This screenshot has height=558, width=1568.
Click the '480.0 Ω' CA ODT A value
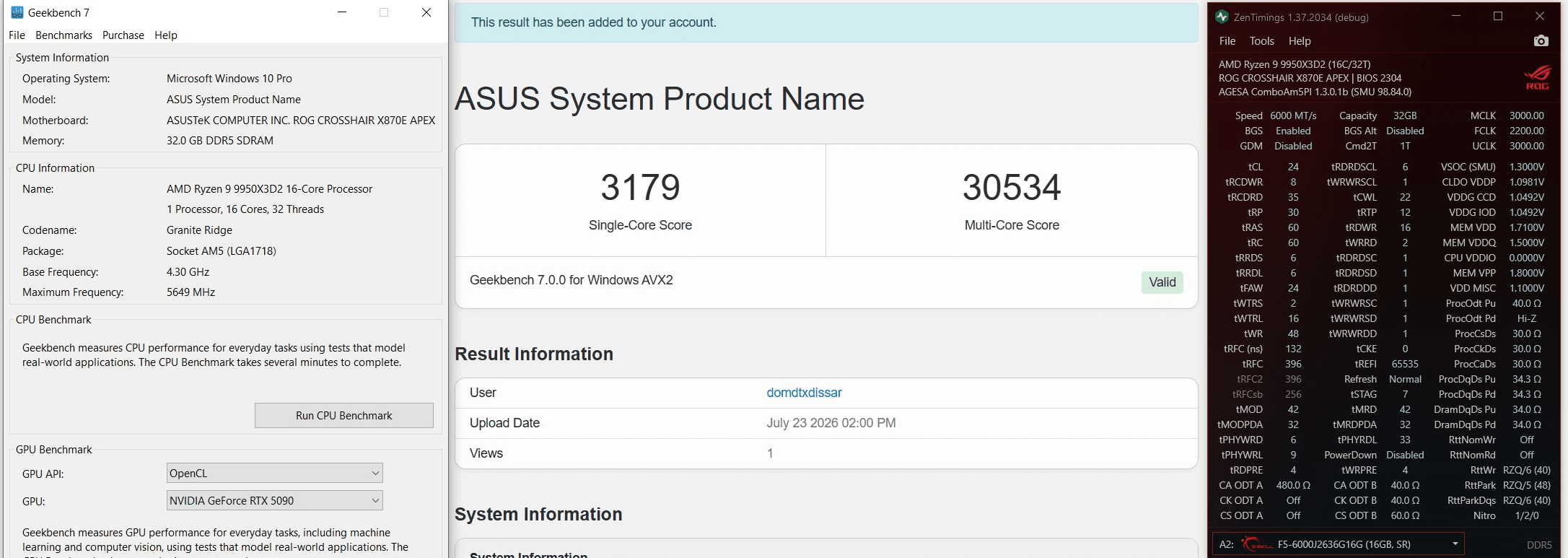click(x=1293, y=485)
